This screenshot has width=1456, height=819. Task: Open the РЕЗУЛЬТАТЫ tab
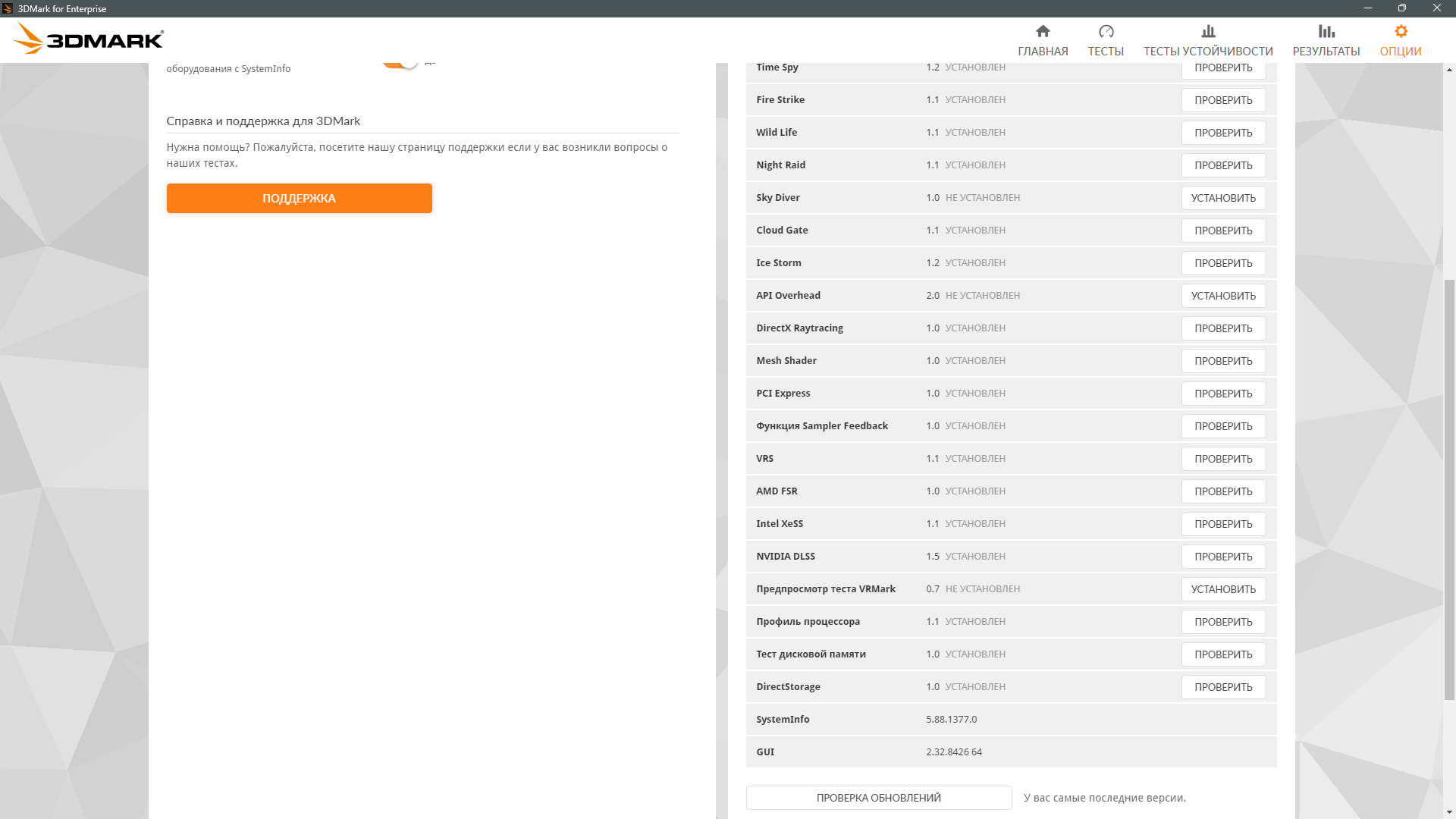[x=1326, y=51]
